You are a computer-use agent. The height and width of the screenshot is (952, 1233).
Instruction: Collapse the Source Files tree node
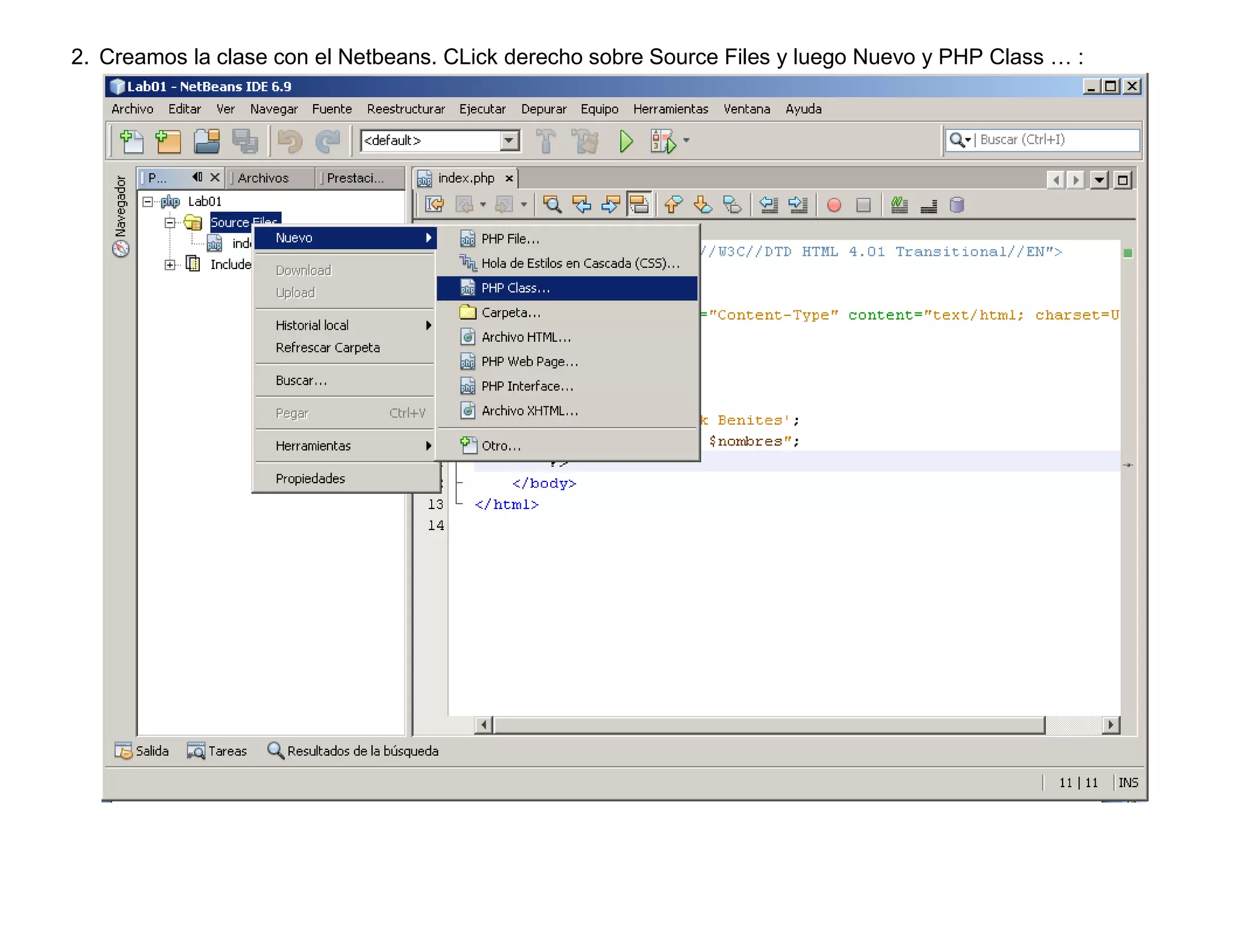170,223
